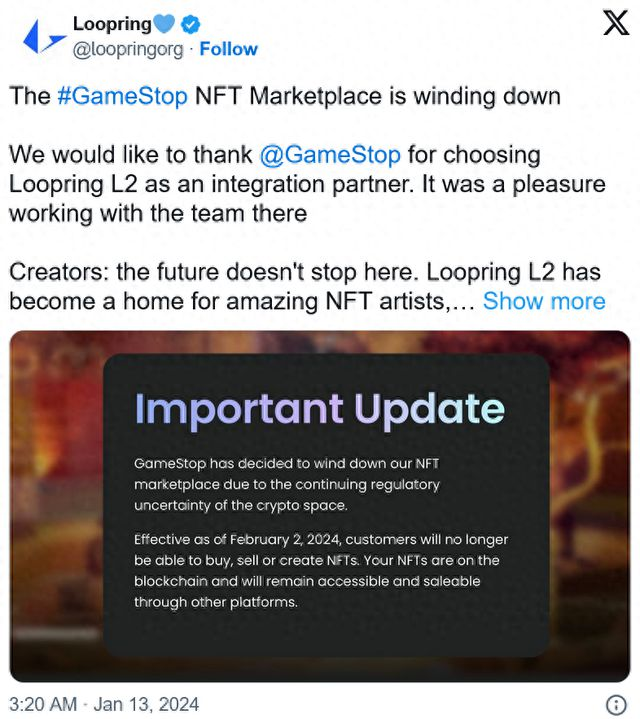640x719 pixels.
Task: Click the 'NFT Marketplace is winding down' text
Action: click(377, 96)
